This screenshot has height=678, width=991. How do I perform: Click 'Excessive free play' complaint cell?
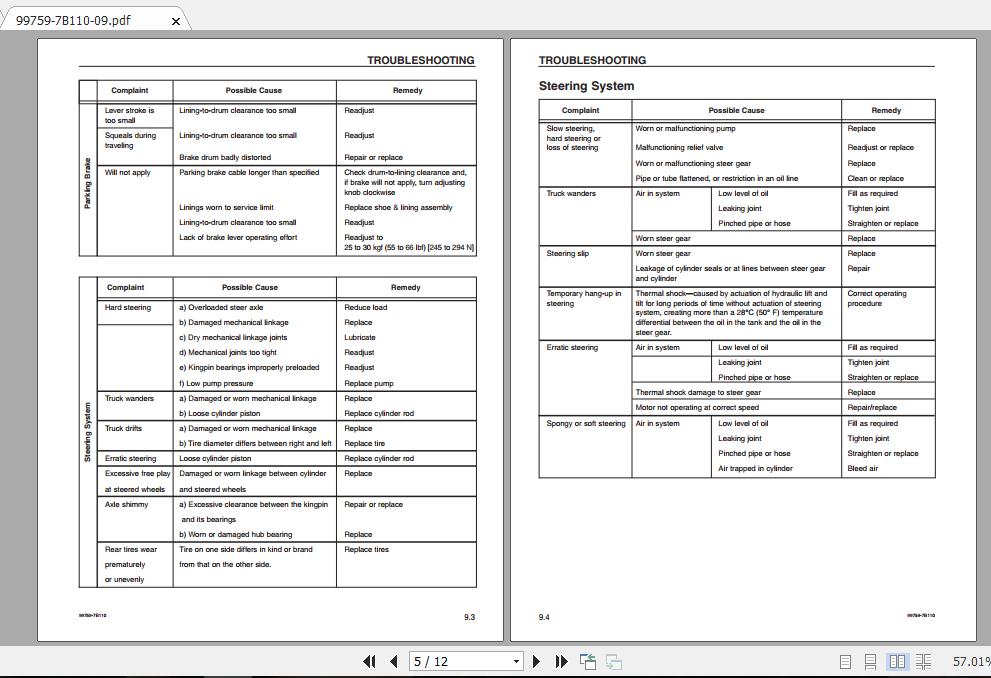click(137, 481)
